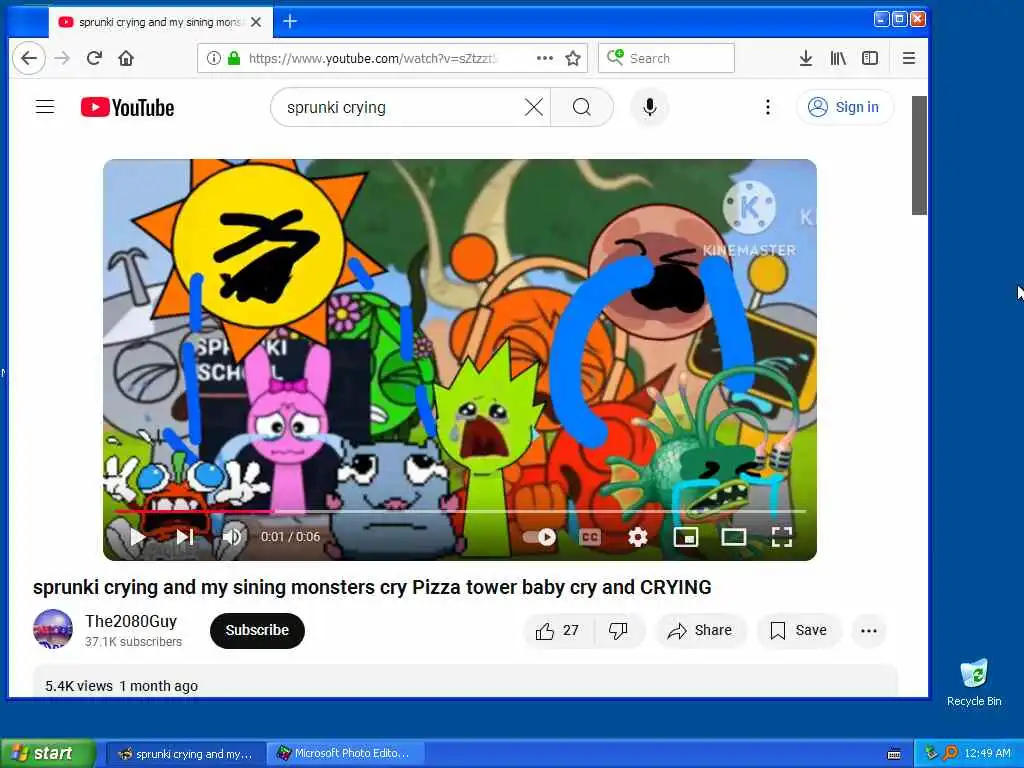This screenshot has height=768, width=1024.
Task: Clear the YouTube search query with X
Action: pos(534,107)
